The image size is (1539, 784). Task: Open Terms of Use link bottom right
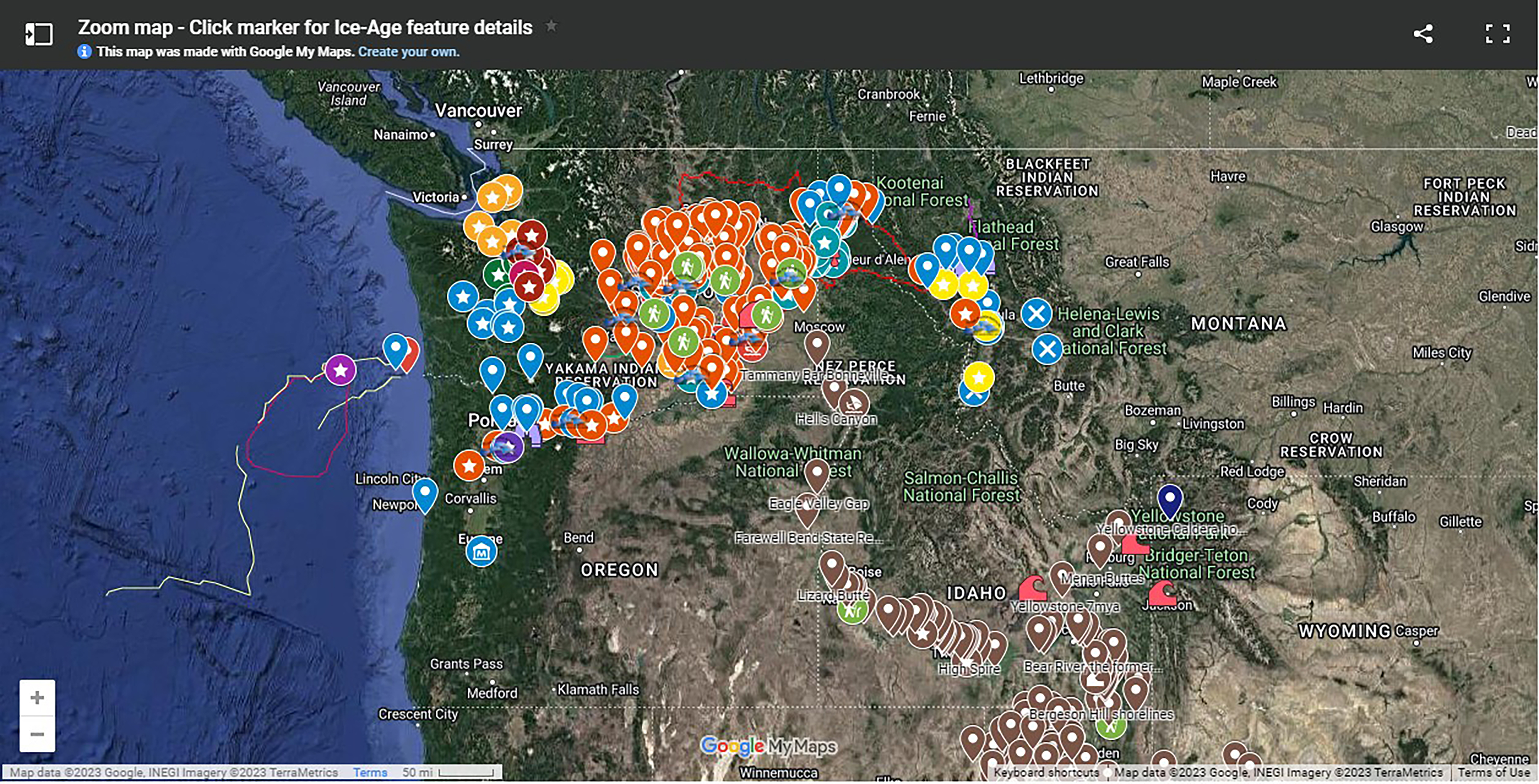coord(1493,772)
